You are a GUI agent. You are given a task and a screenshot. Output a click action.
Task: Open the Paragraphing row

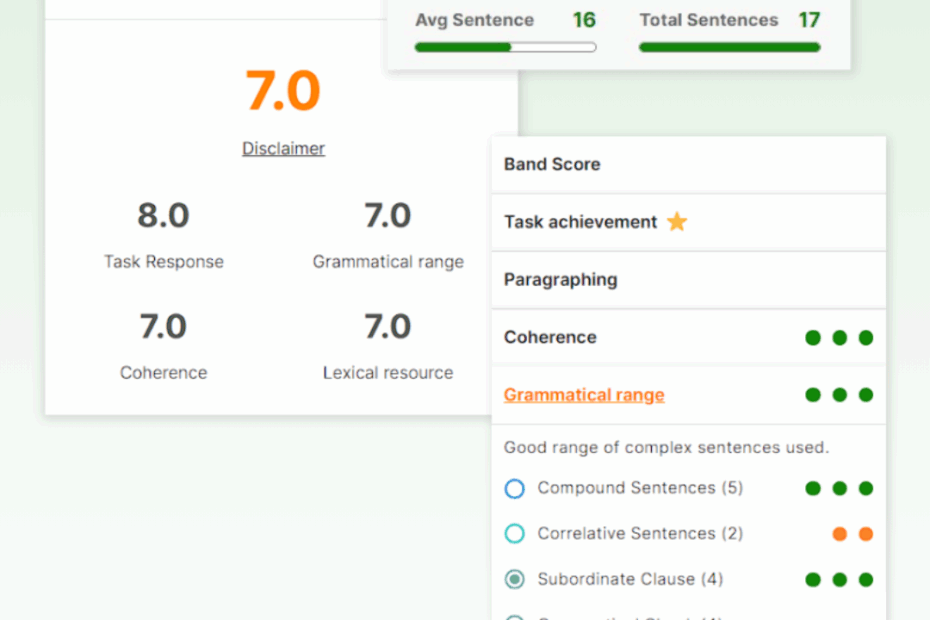coord(689,279)
